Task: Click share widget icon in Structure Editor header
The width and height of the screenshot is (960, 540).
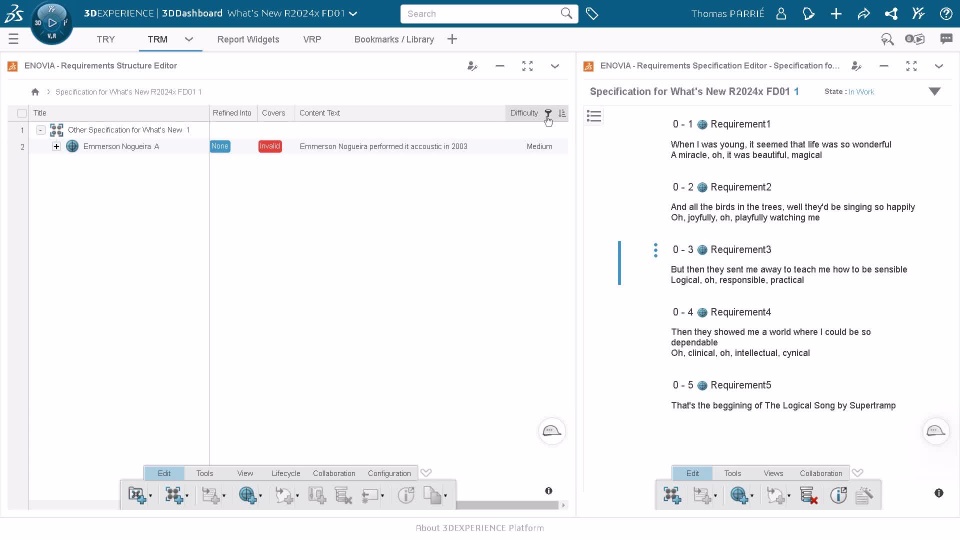Action: pos(472,66)
